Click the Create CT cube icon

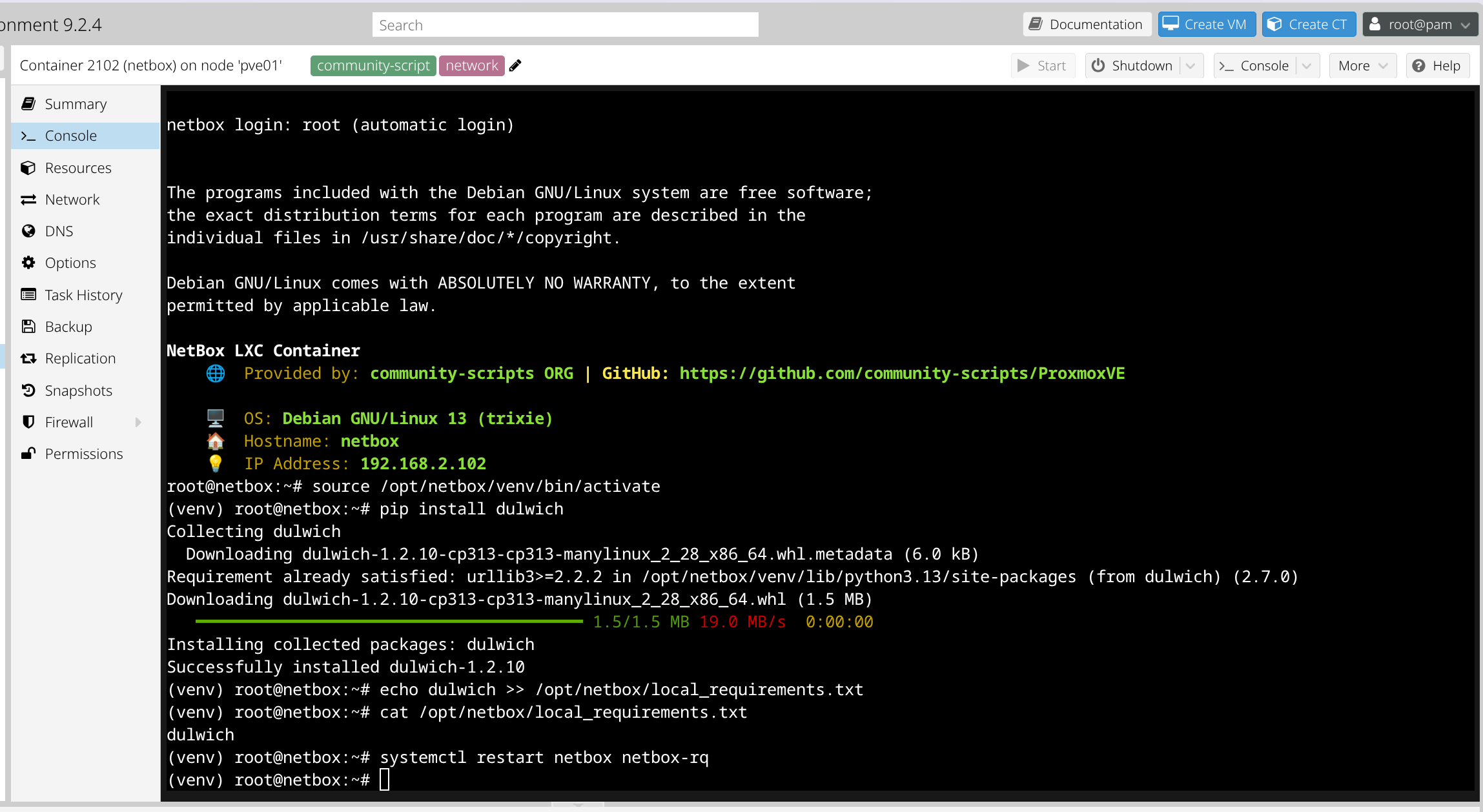point(1274,25)
